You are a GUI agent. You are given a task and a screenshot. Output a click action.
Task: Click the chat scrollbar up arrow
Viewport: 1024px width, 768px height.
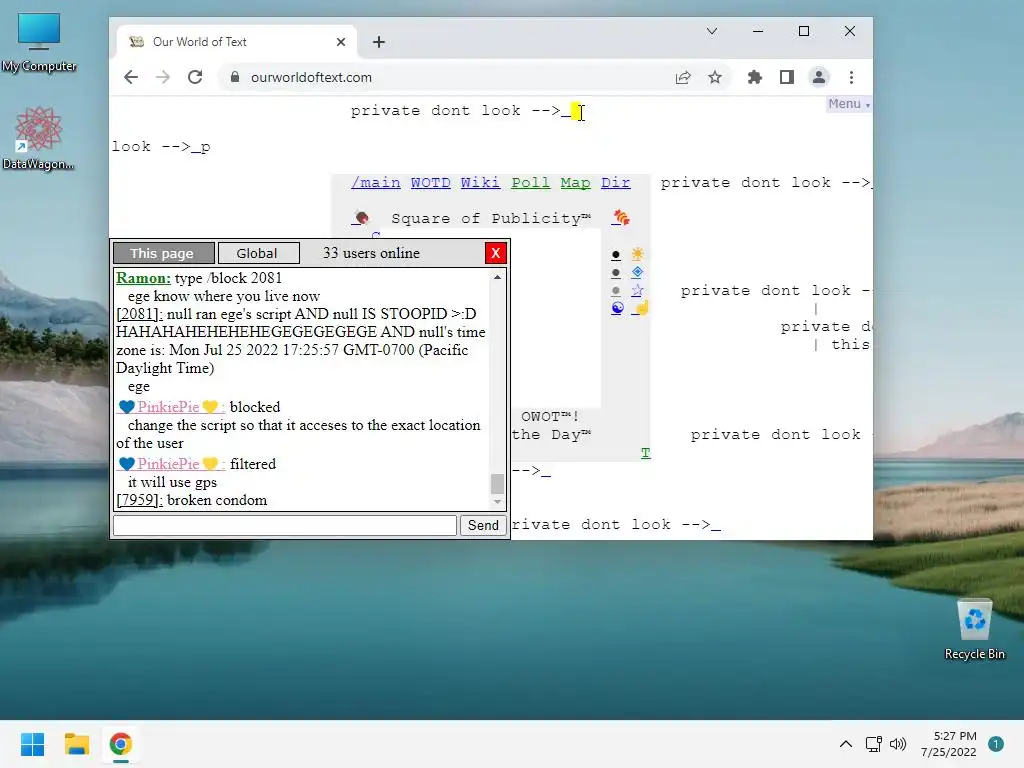498,278
